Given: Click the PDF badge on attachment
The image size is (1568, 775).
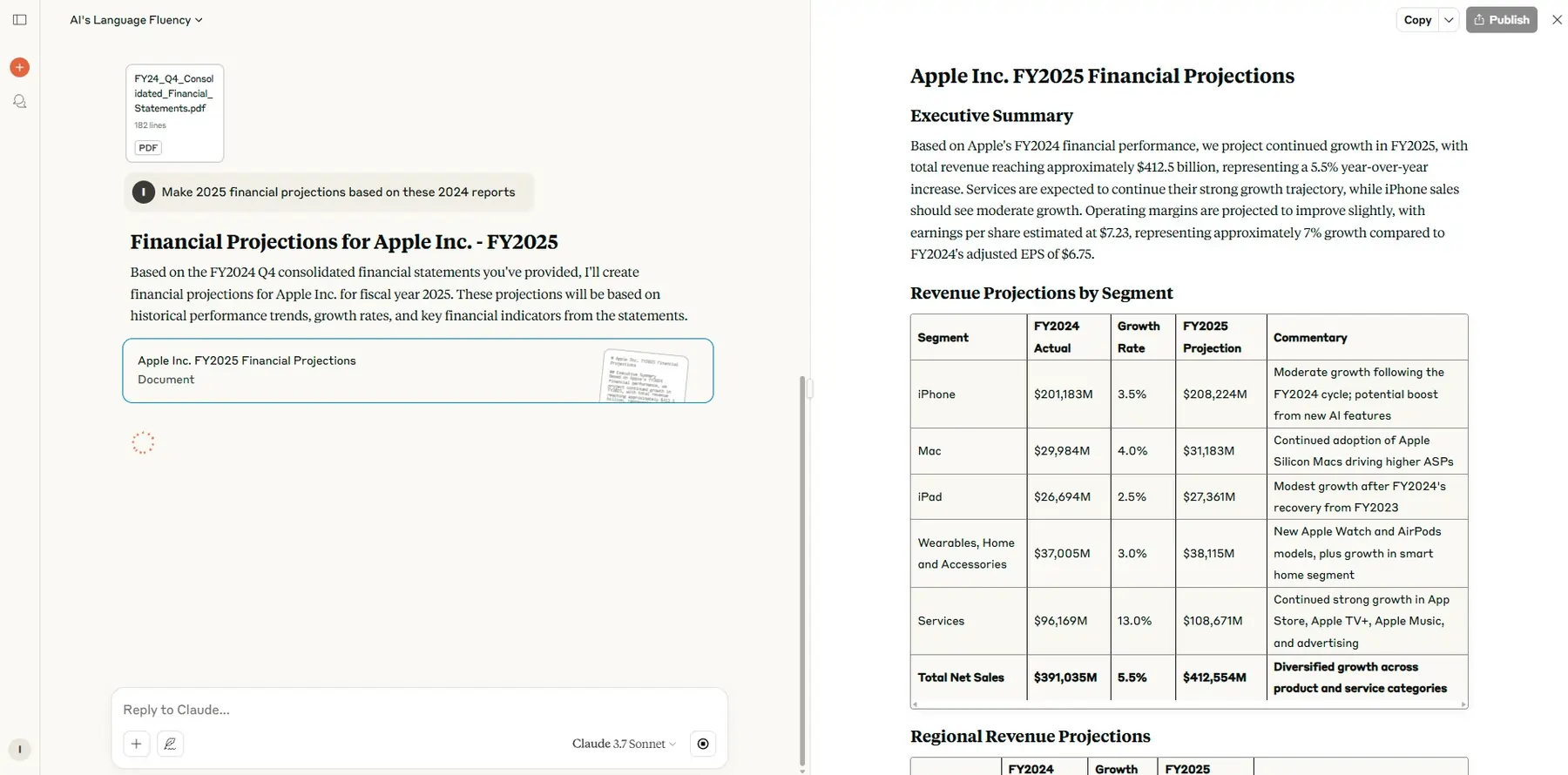Looking at the screenshot, I should 148,147.
